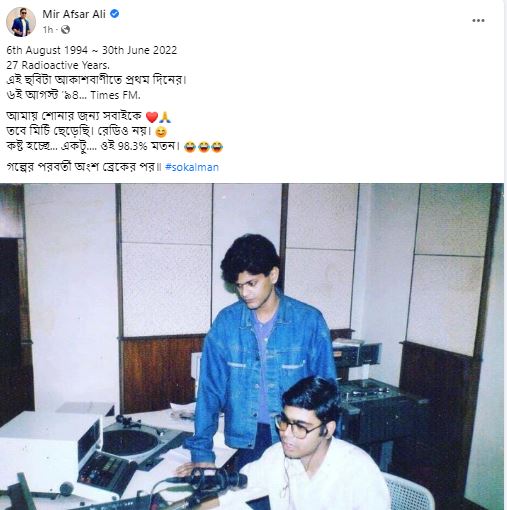
Task: Open the Mir Afsar Ali profile name
Action: pos(74,14)
